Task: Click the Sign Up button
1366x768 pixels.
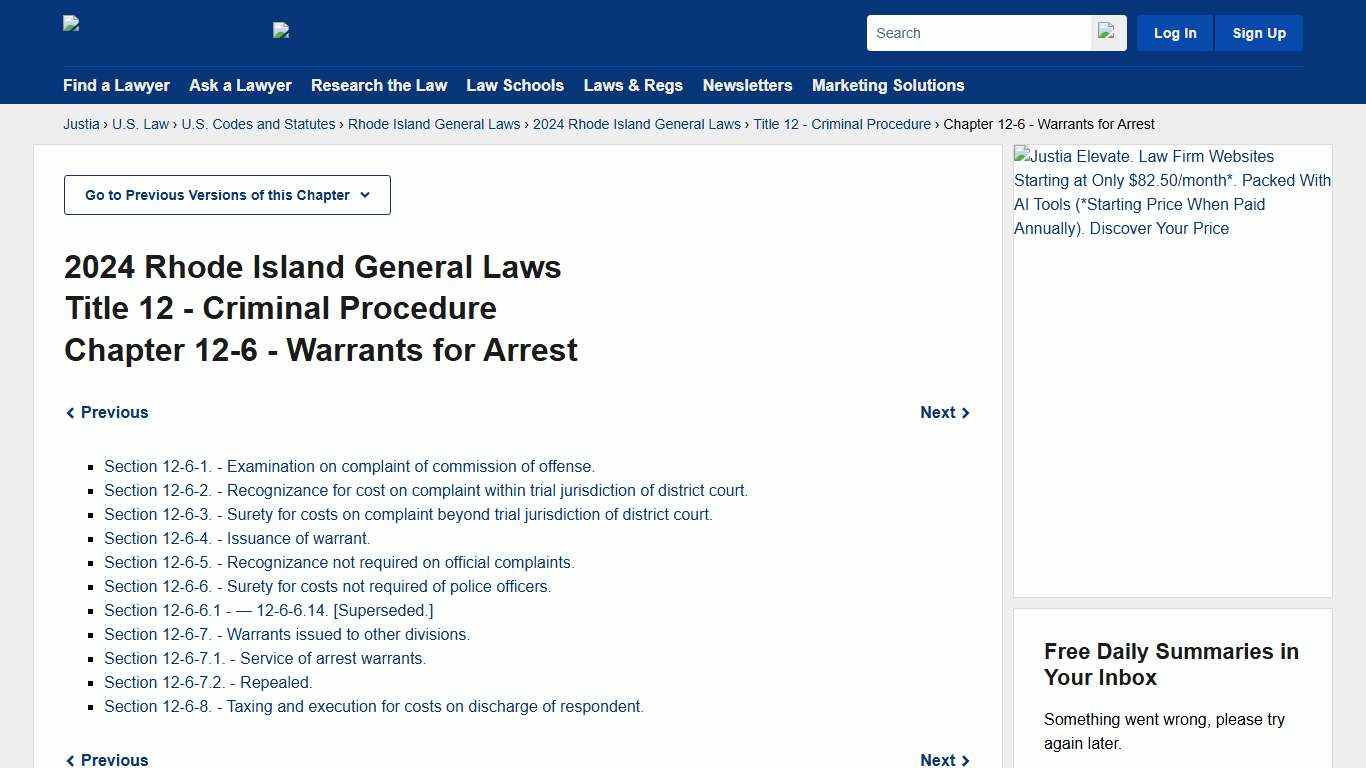Action: click(1258, 32)
